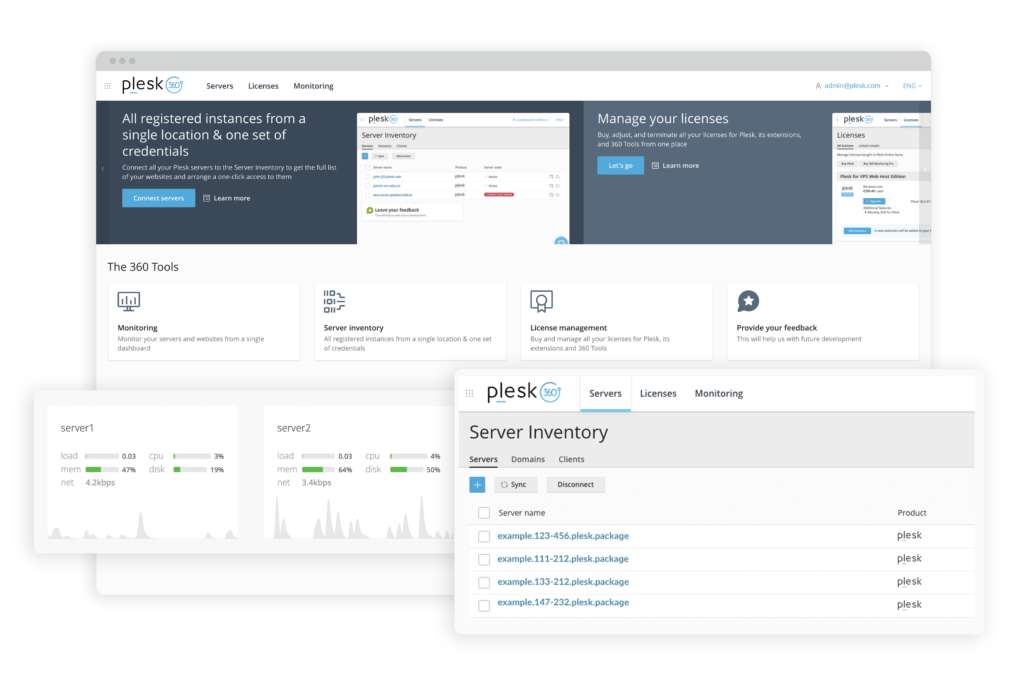Click server1 mem usage bar at 47%

102,469
